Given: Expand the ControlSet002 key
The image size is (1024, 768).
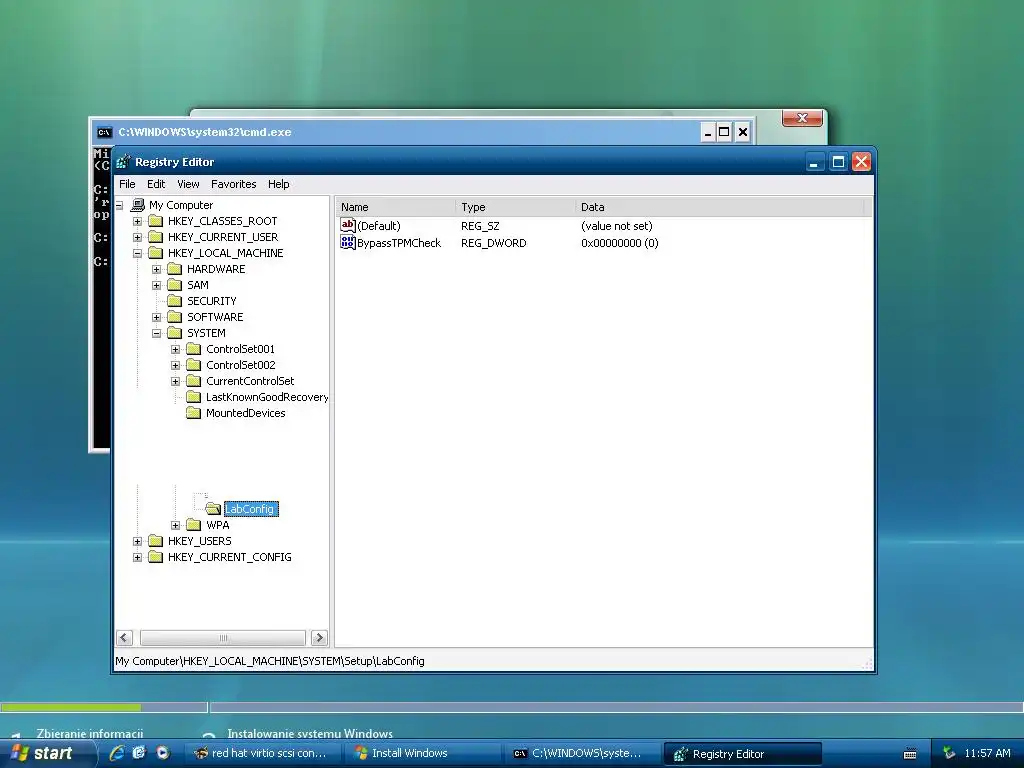Looking at the screenshot, I should (175, 365).
